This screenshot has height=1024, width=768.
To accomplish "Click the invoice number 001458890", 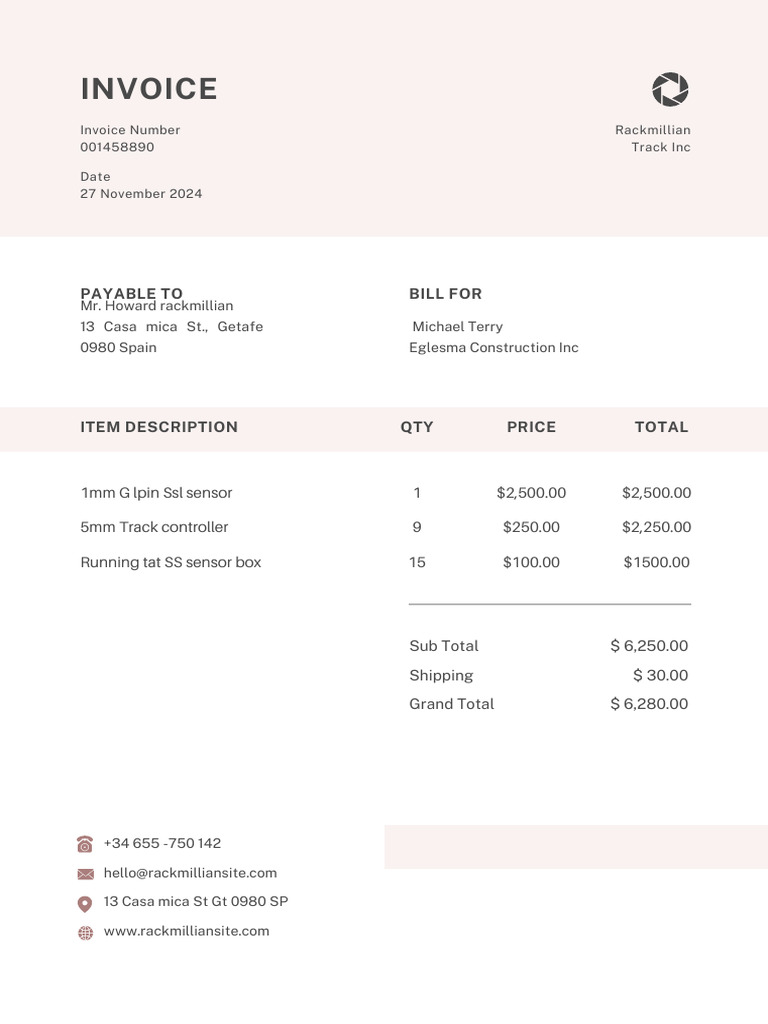I will pos(117,147).
